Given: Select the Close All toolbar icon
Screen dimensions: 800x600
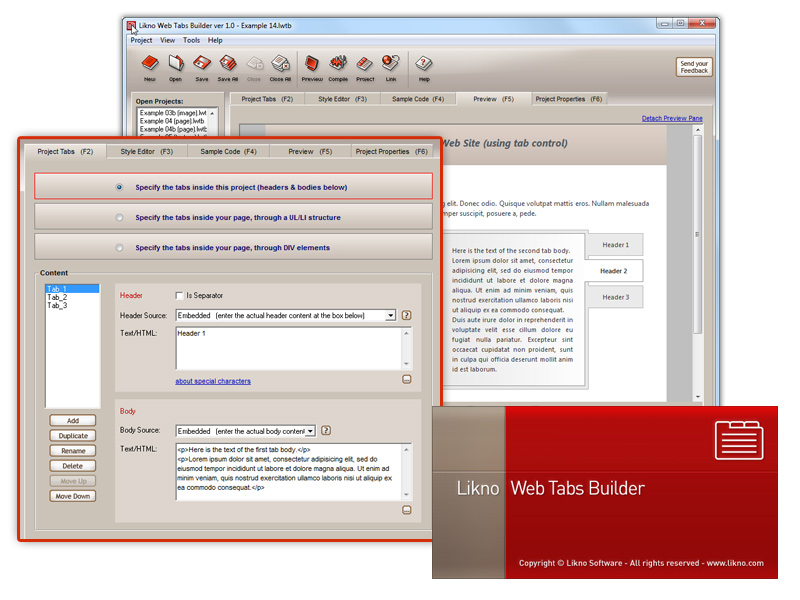Looking at the screenshot, I should (x=279, y=63).
